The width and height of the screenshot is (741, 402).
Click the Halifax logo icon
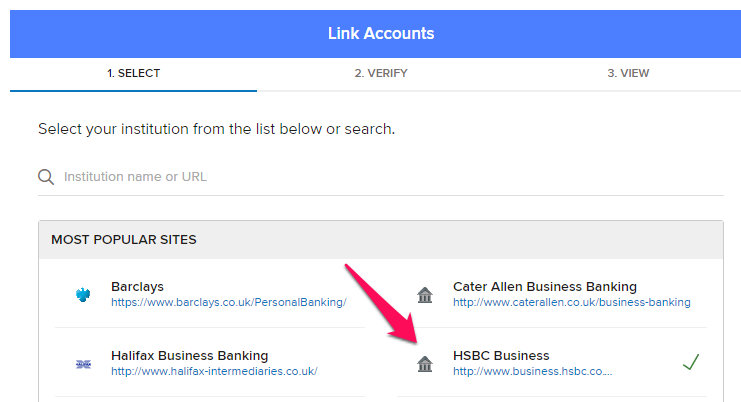(83, 364)
